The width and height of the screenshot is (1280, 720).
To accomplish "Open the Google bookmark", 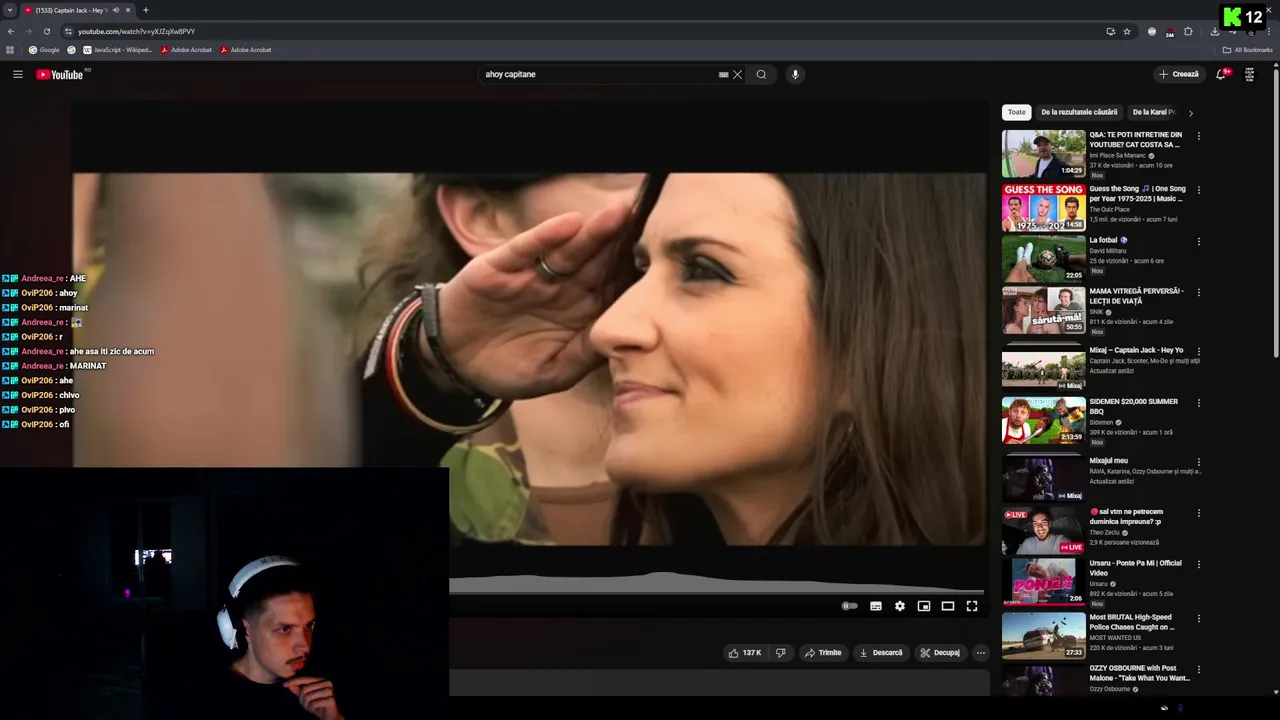I will click(44, 49).
